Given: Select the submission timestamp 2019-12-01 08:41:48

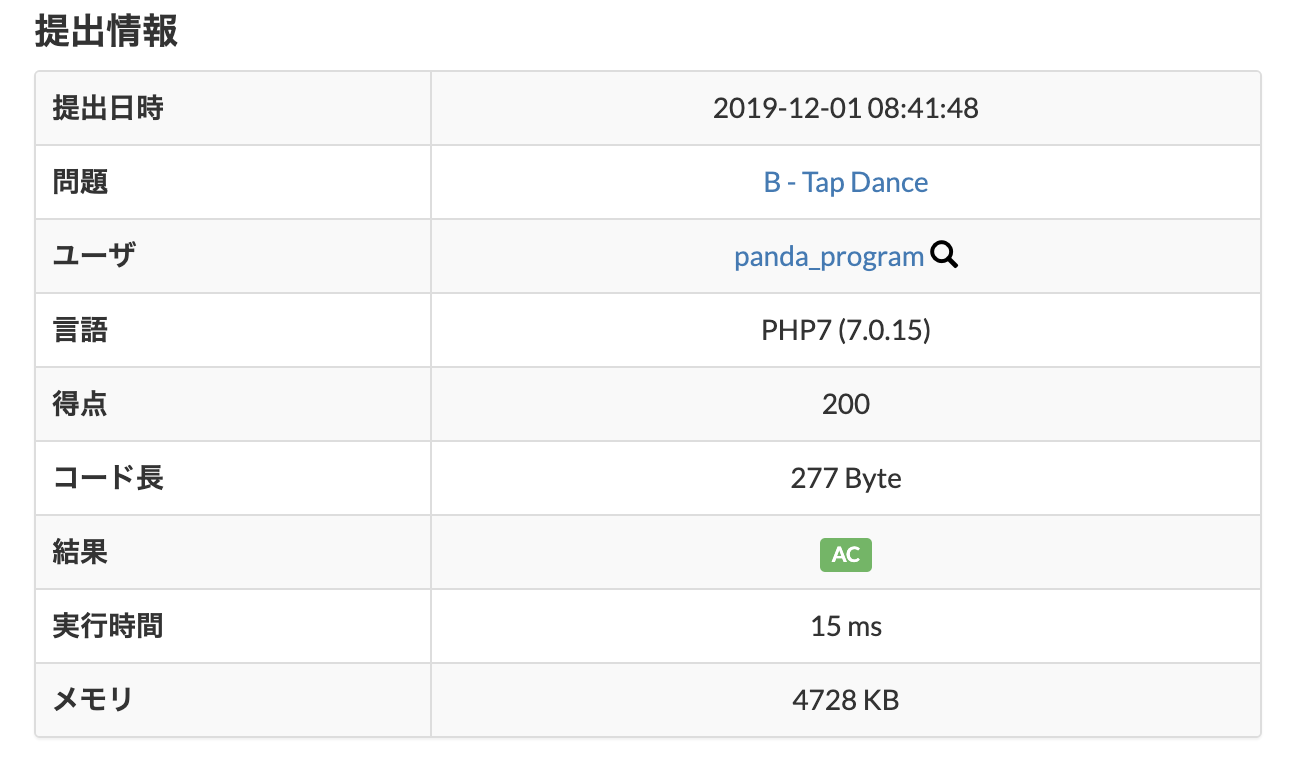Looking at the screenshot, I should click(x=845, y=108).
